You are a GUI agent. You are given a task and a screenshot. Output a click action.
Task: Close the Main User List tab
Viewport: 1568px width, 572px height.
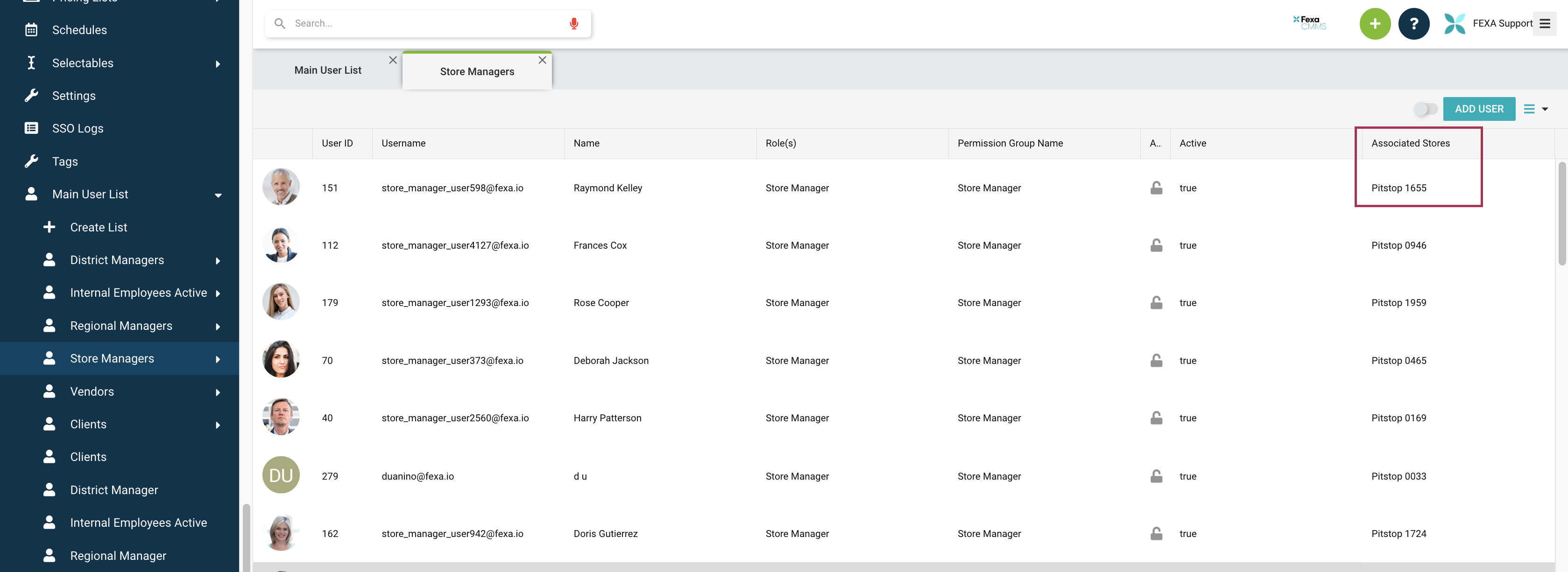tap(393, 60)
